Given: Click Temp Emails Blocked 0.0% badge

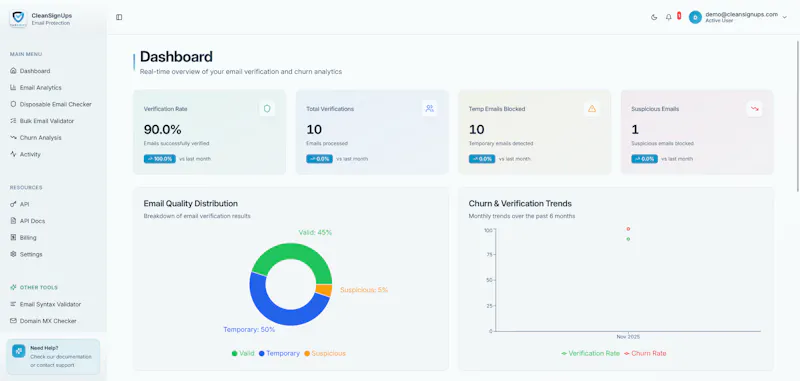Looking at the screenshot, I should click(x=482, y=159).
